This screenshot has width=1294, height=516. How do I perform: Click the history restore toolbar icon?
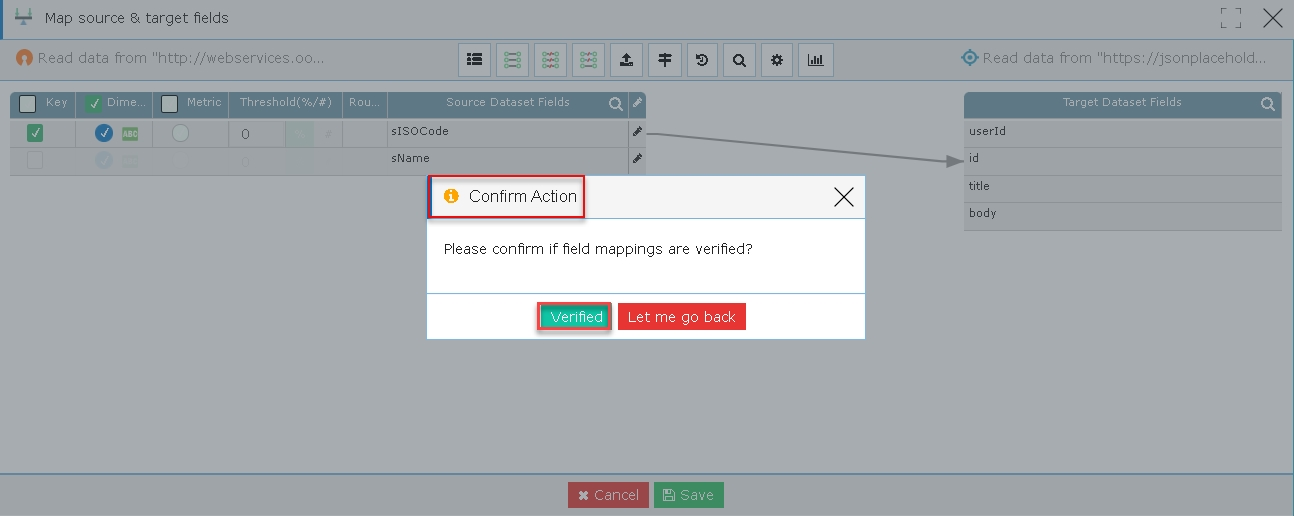[702, 60]
